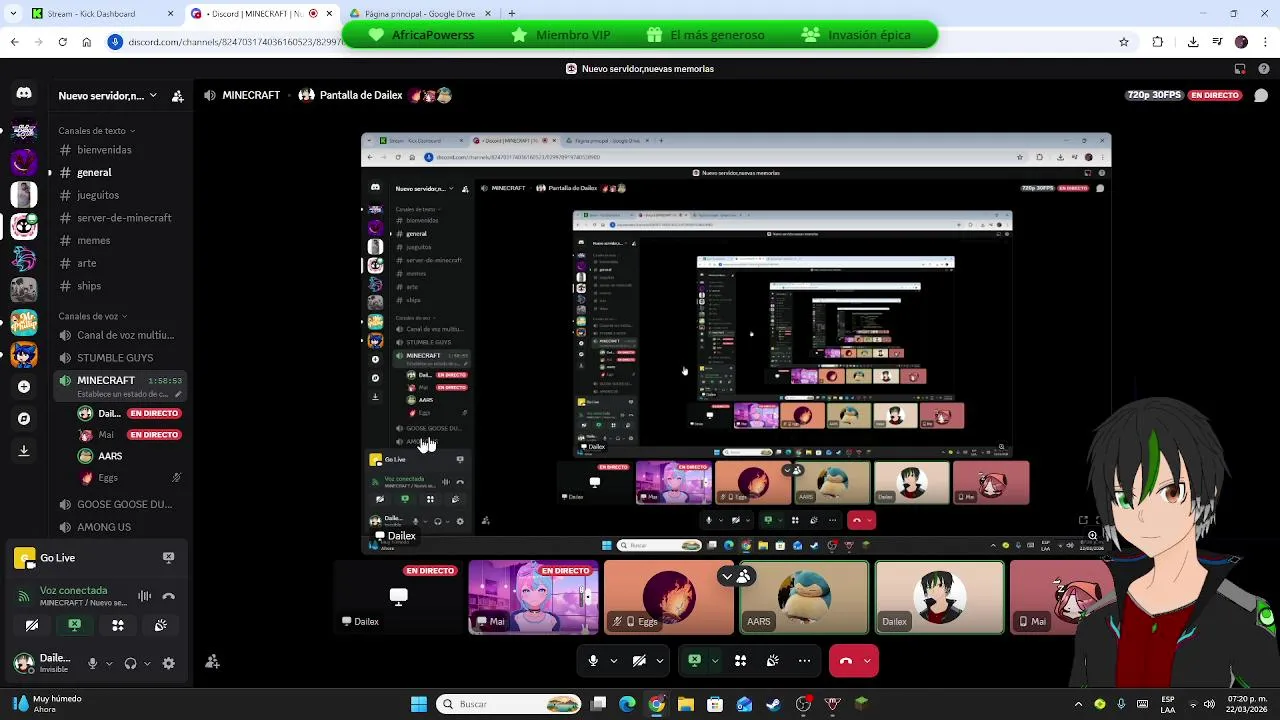This screenshot has width=1280, height=720.
Task: Open Steam from Windows taskbar
Action: point(773,704)
